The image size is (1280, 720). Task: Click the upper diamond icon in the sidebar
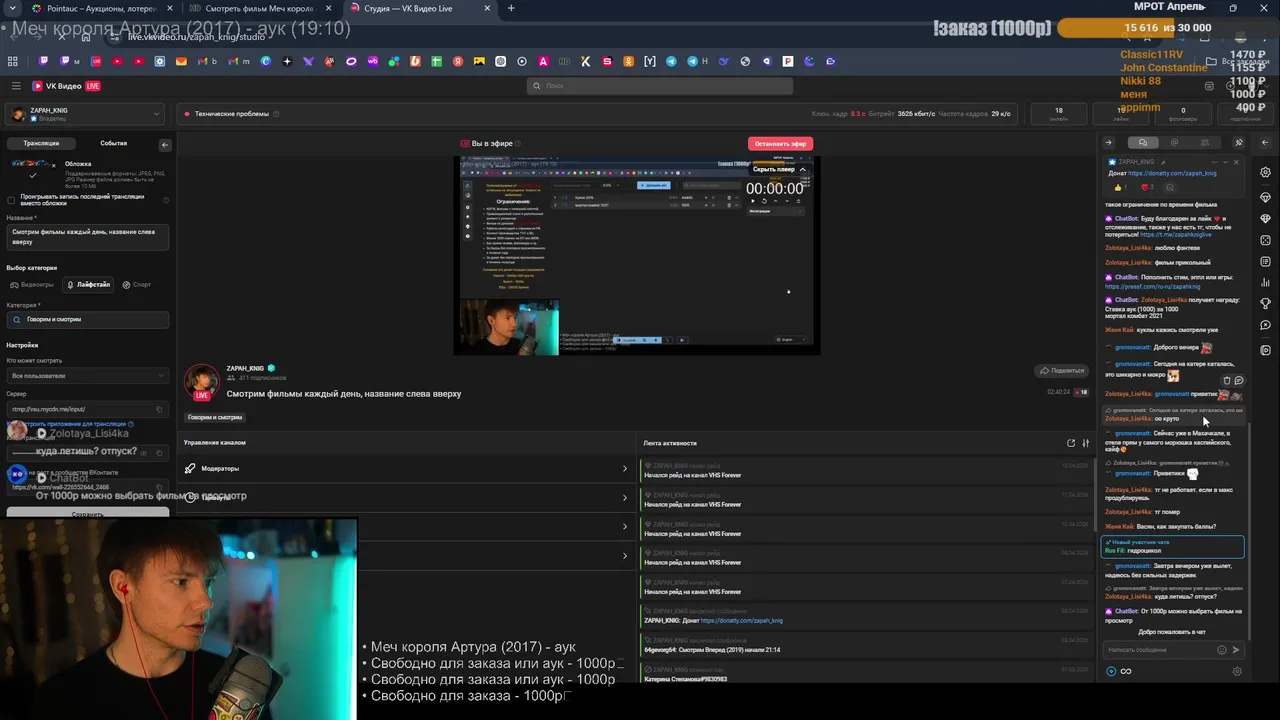pyautogui.click(x=1265, y=197)
